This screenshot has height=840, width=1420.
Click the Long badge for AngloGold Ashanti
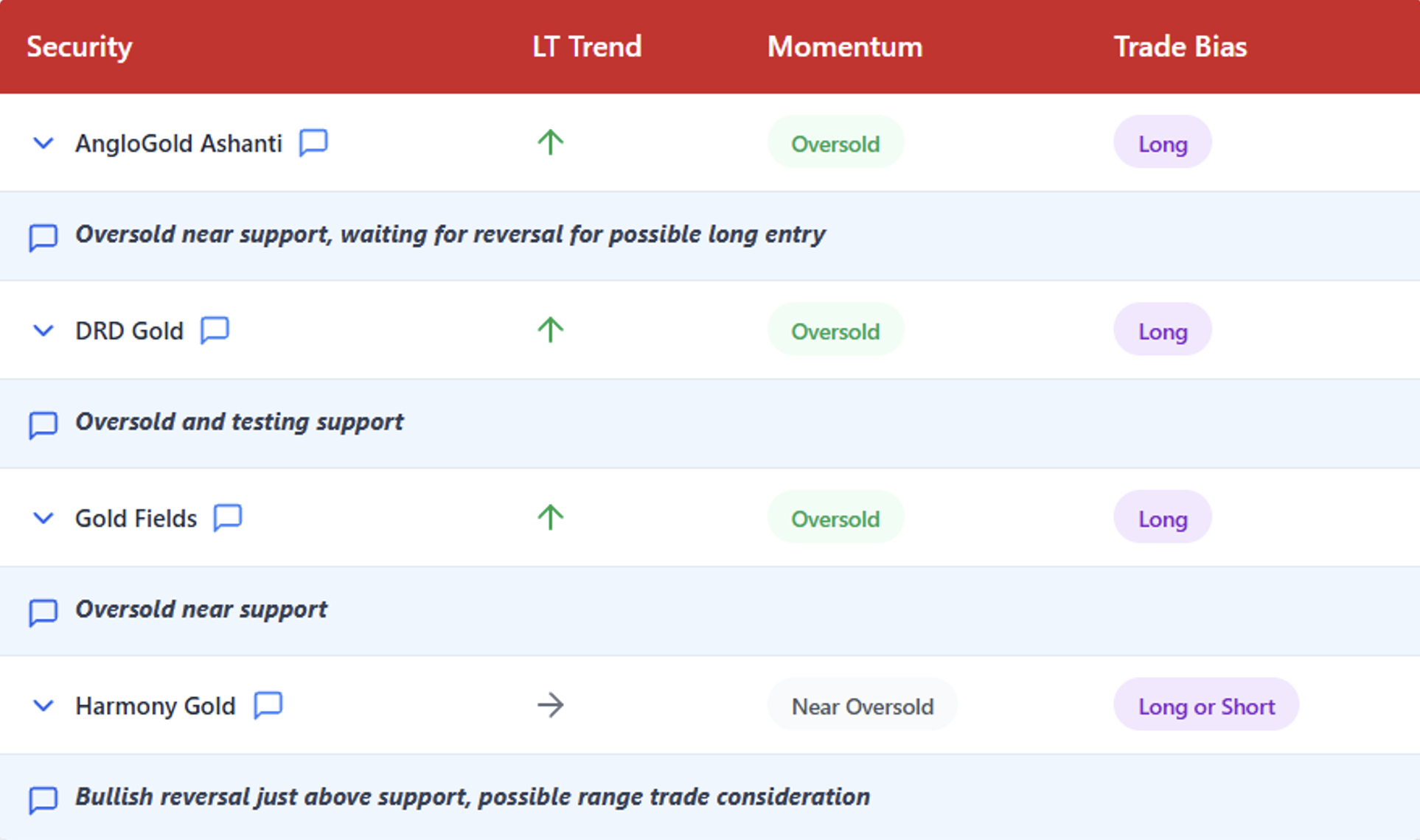point(1163,142)
